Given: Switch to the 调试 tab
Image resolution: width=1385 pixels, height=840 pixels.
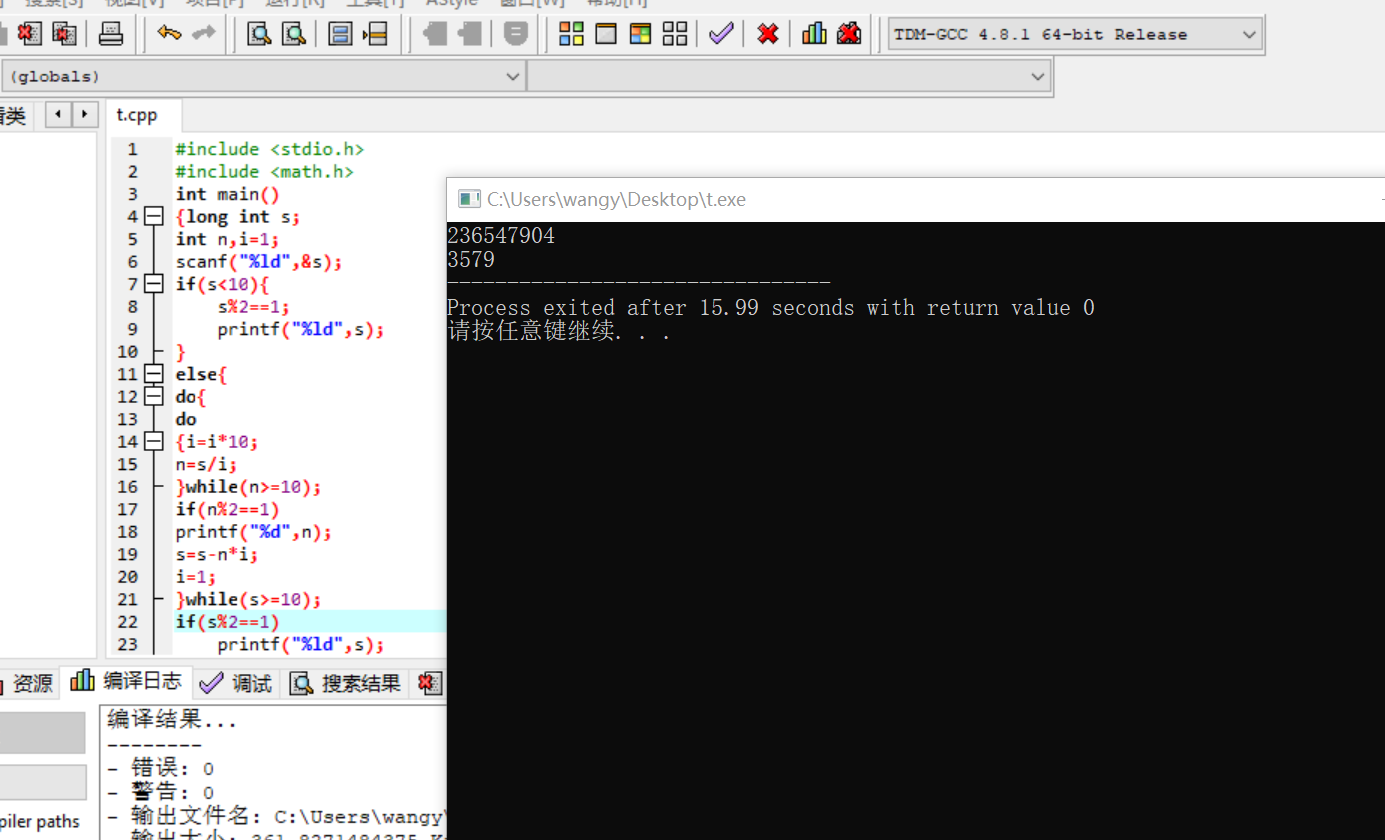Looking at the screenshot, I should 236,683.
